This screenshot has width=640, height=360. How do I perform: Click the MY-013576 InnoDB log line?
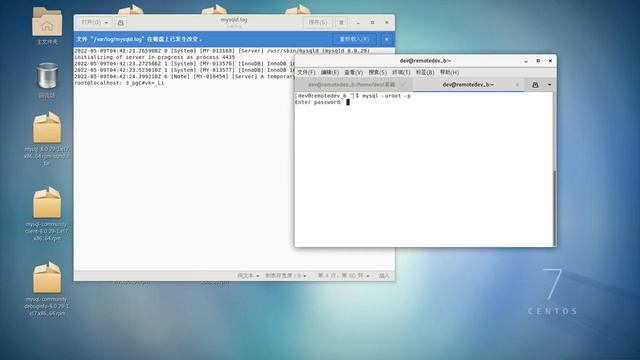coord(184,64)
